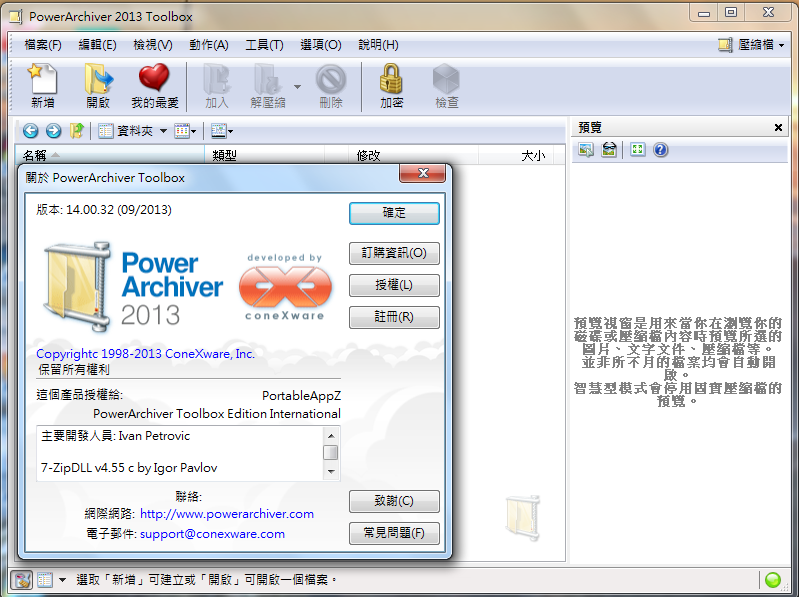Expand the 解壓縮 dropdown arrow
Viewport: 799px width, 597px height.
point(297,87)
